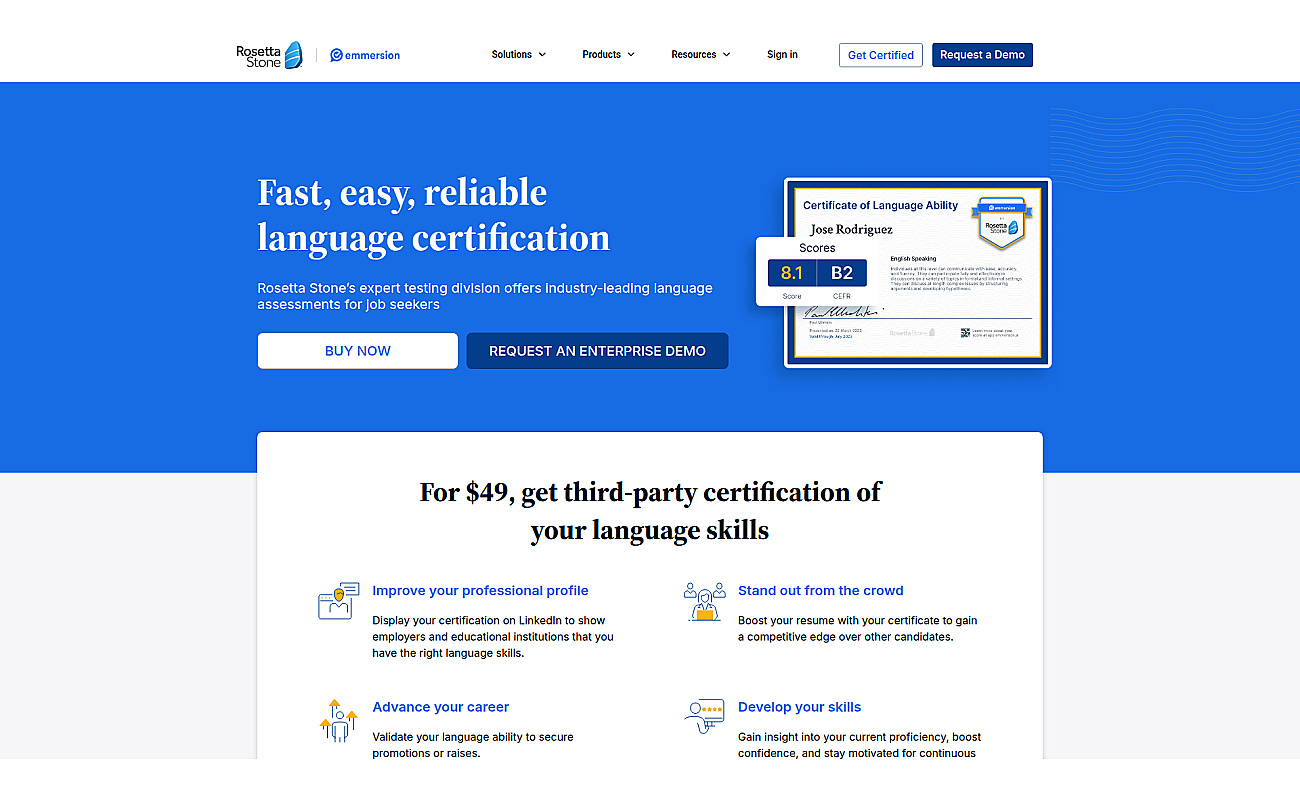Expand the Resources dropdown chevron
Screen dimensions: 1300x788
click(726, 55)
